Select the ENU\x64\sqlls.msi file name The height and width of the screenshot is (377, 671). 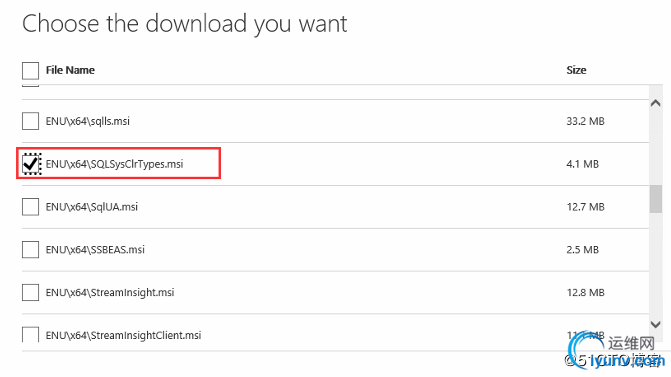tap(88, 121)
